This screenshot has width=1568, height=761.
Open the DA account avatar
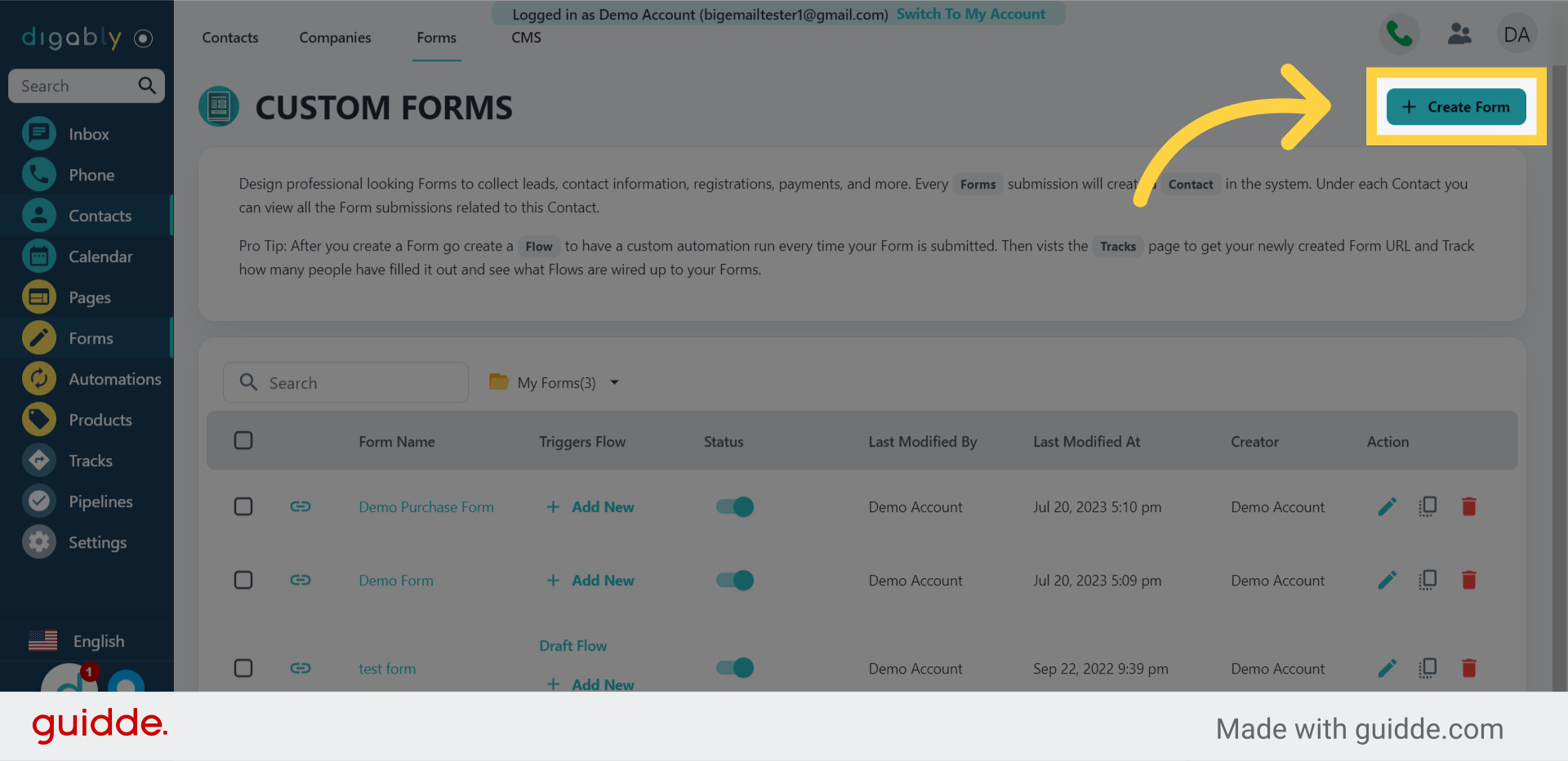coord(1517,34)
